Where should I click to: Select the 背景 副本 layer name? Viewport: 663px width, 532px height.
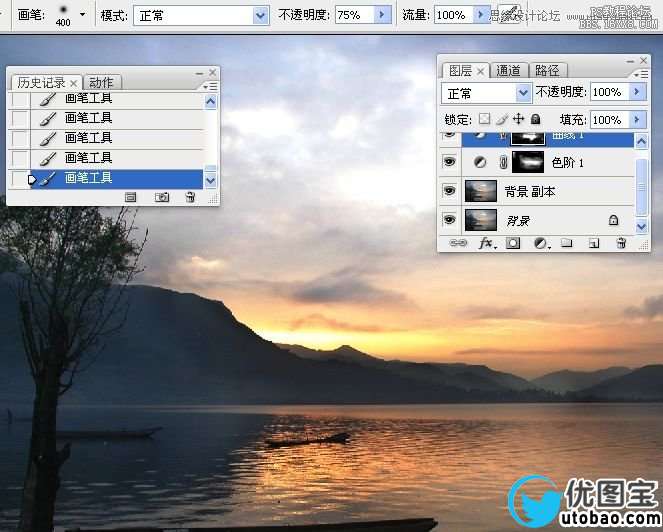click(530, 192)
